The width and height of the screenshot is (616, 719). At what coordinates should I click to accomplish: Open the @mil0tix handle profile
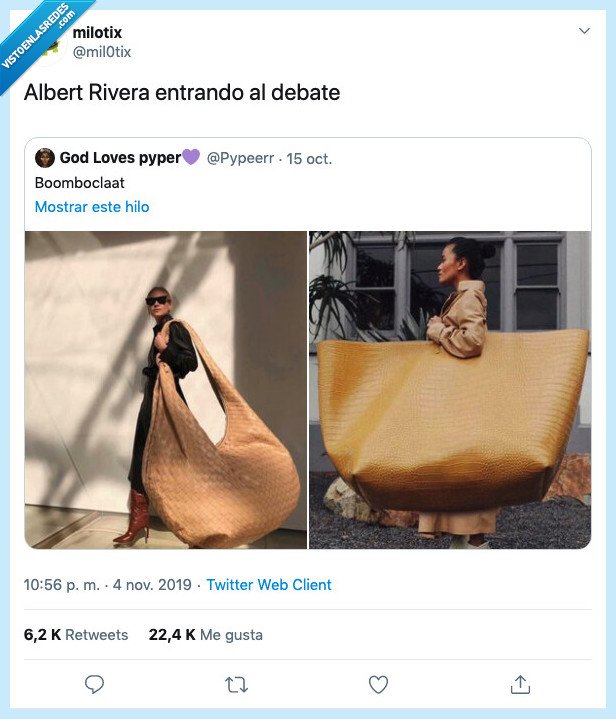click(x=102, y=52)
